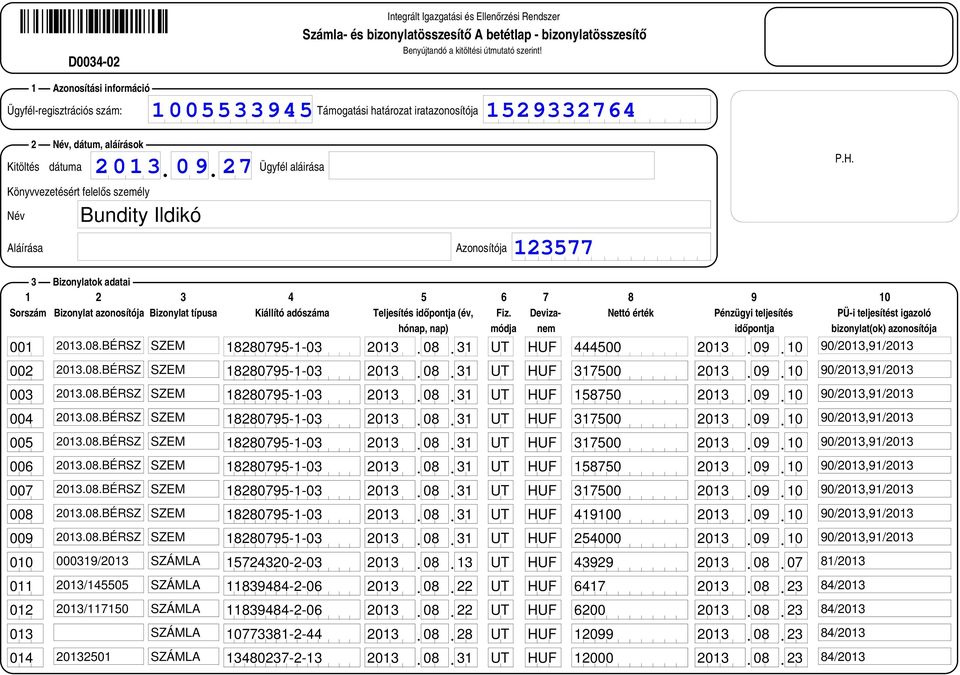
Task: Click the 'Azonosítási információ' section title
Action: point(101,88)
